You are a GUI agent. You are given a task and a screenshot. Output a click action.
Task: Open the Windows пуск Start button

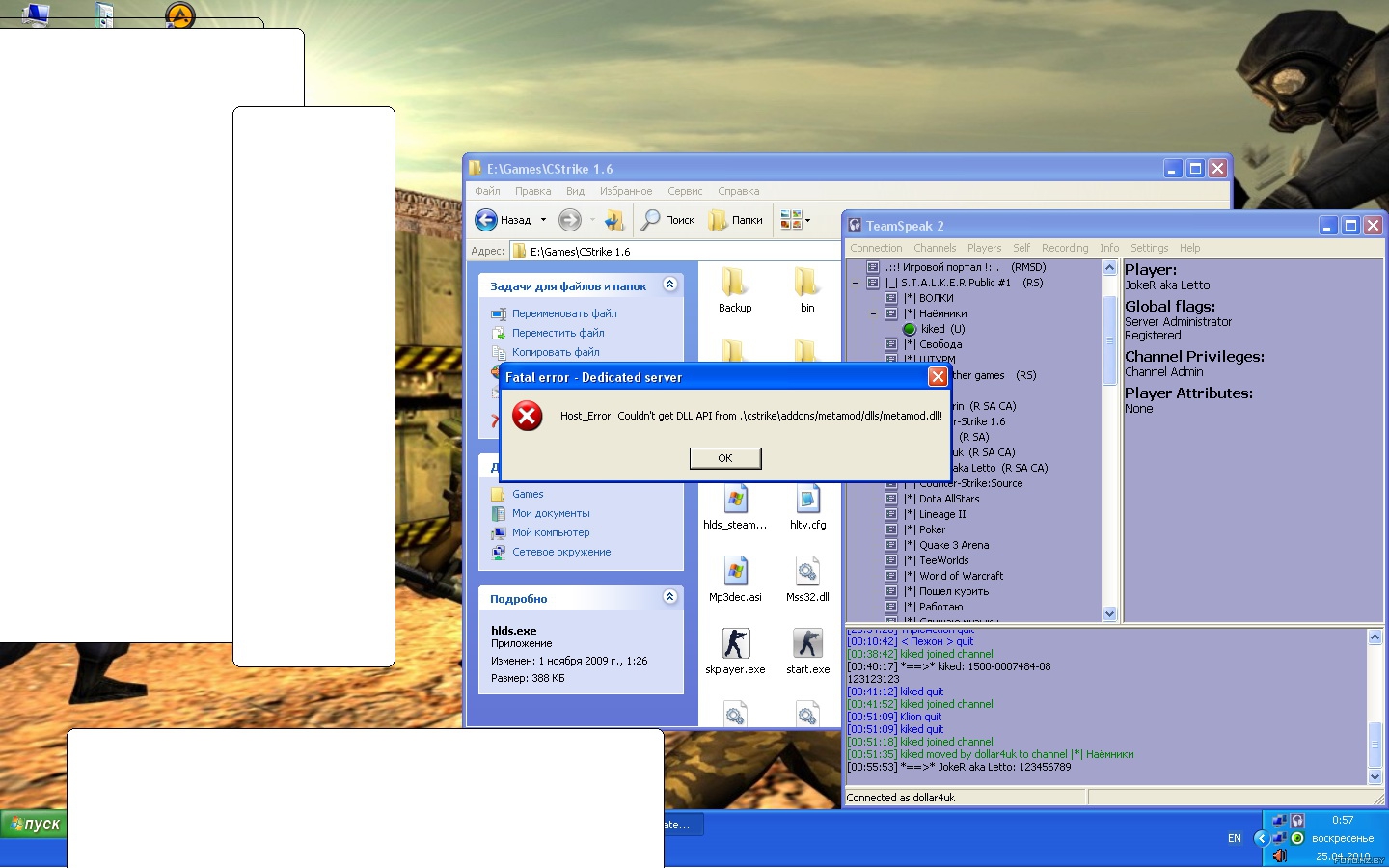[x=34, y=824]
